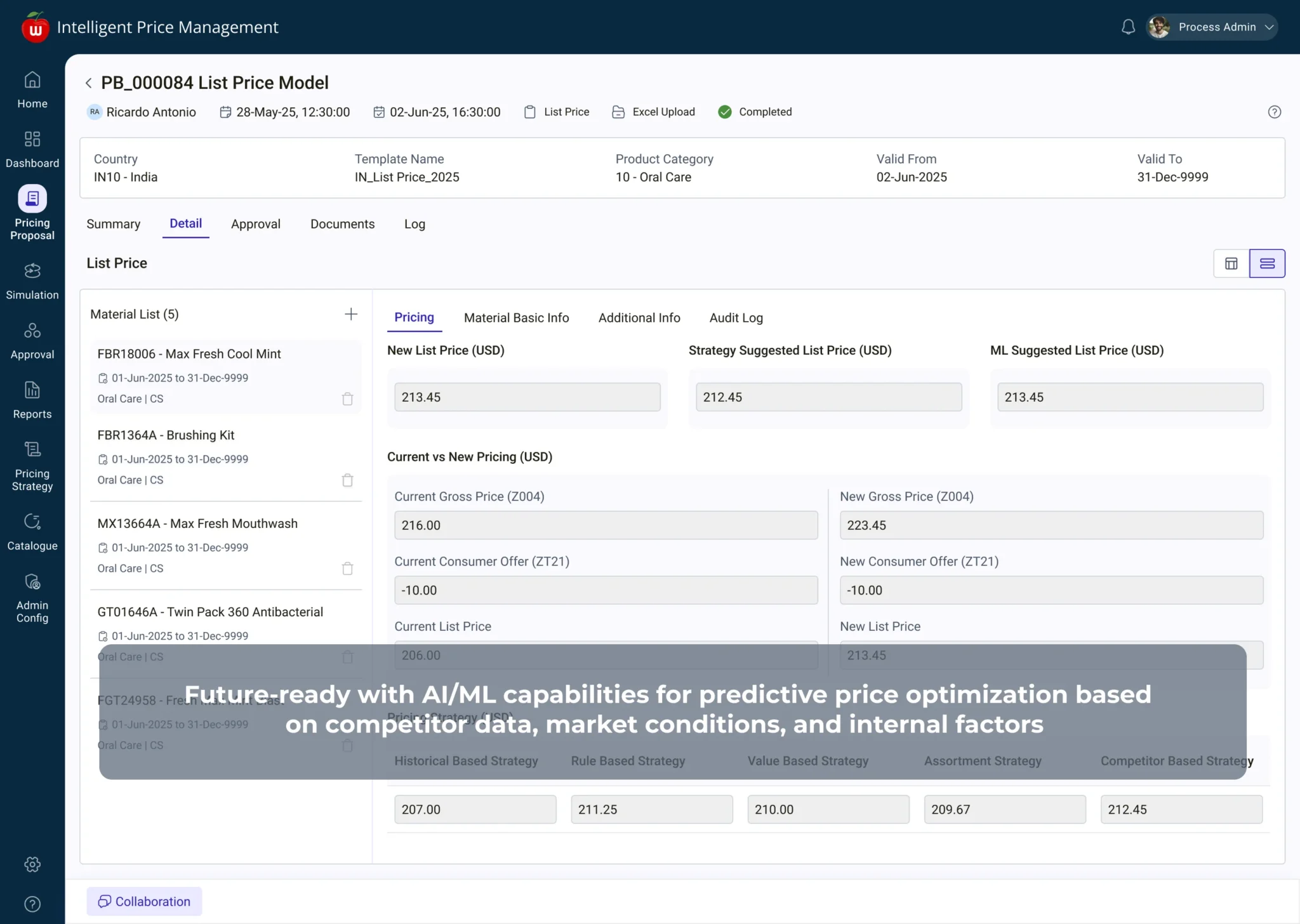Open the Summary tab

[114, 224]
